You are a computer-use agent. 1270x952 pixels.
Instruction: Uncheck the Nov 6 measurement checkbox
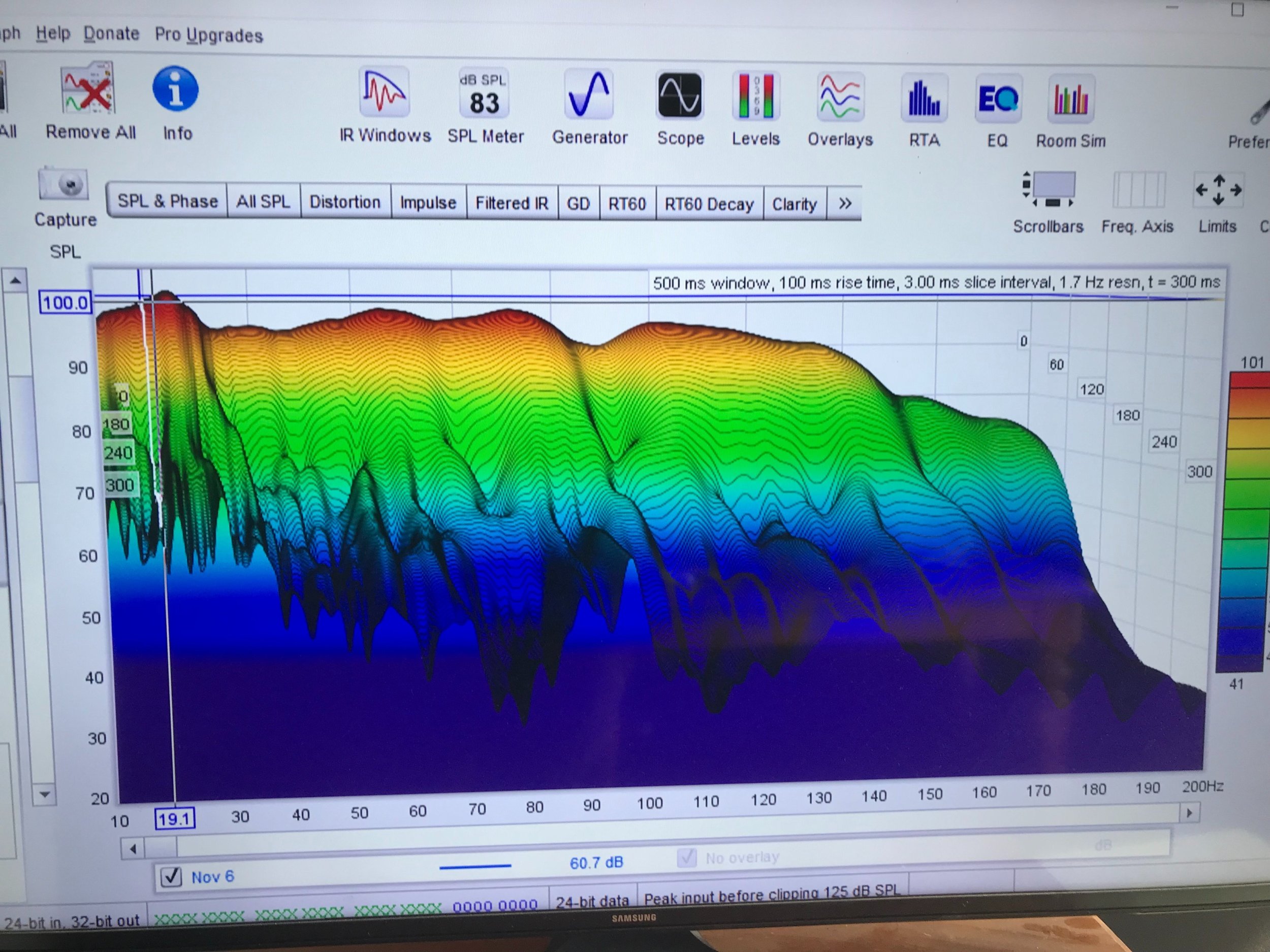point(171,876)
